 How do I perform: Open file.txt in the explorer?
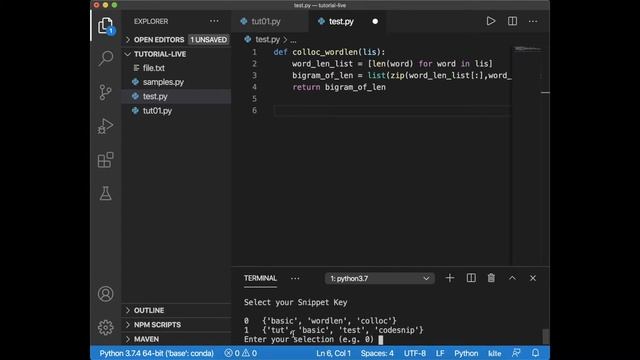pos(176,68)
